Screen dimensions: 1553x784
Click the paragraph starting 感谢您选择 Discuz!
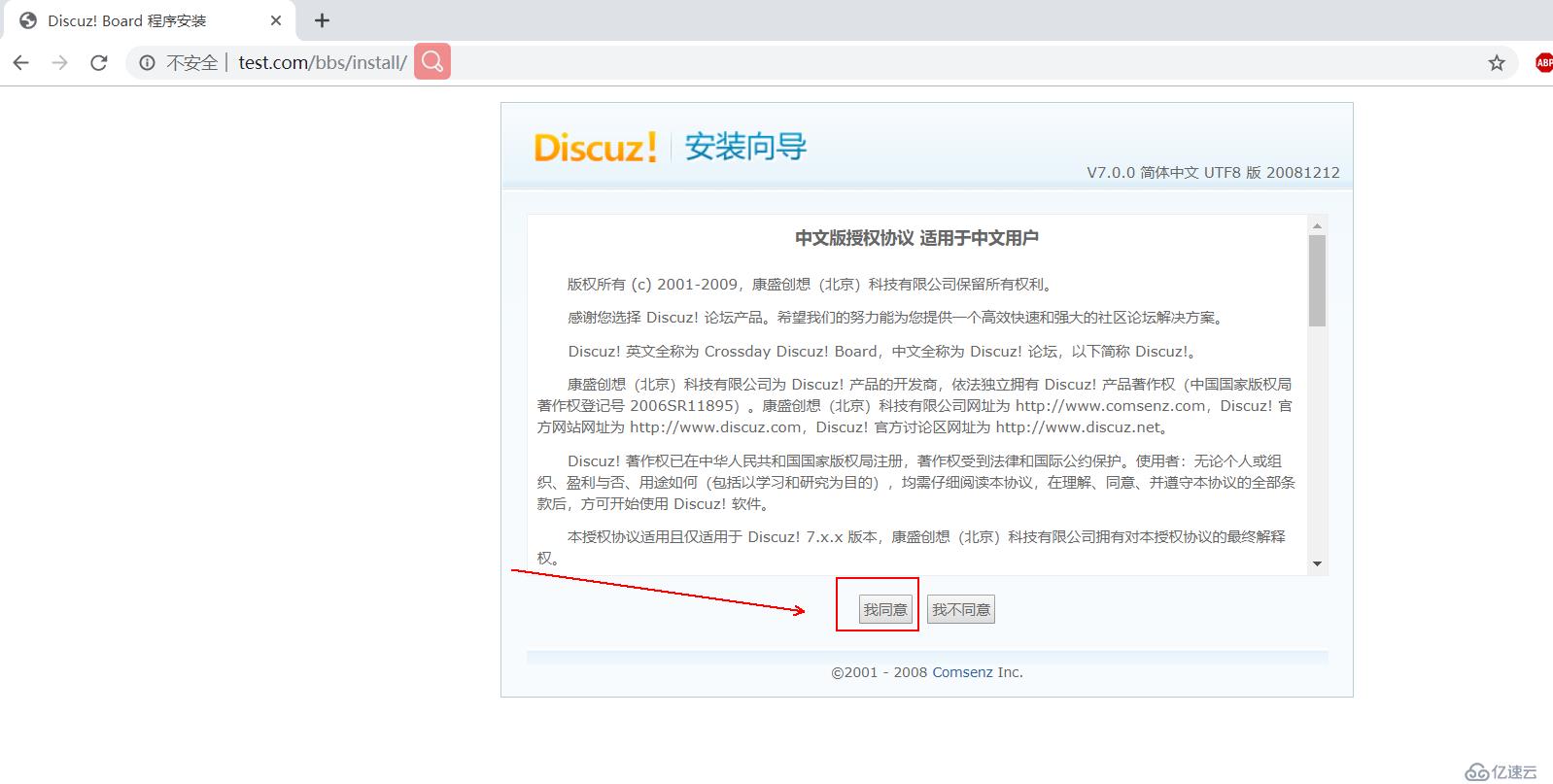pyautogui.click(x=896, y=318)
